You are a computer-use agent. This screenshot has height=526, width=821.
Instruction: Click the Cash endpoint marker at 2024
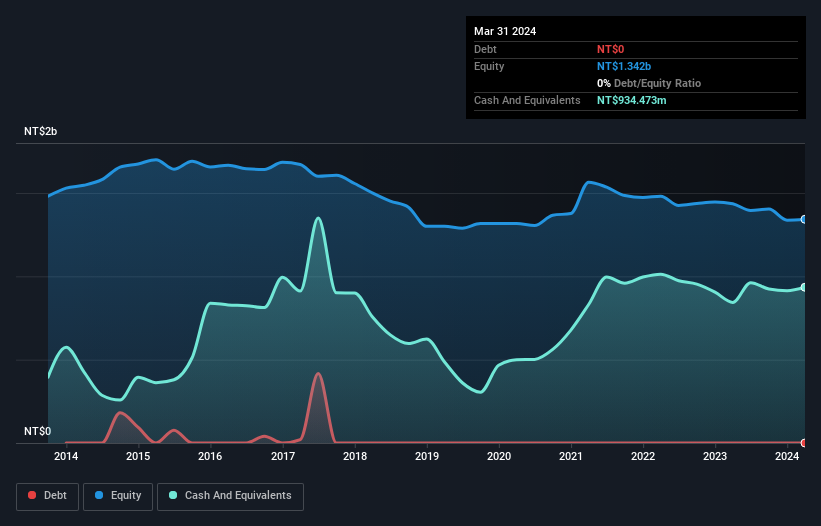coord(804,287)
